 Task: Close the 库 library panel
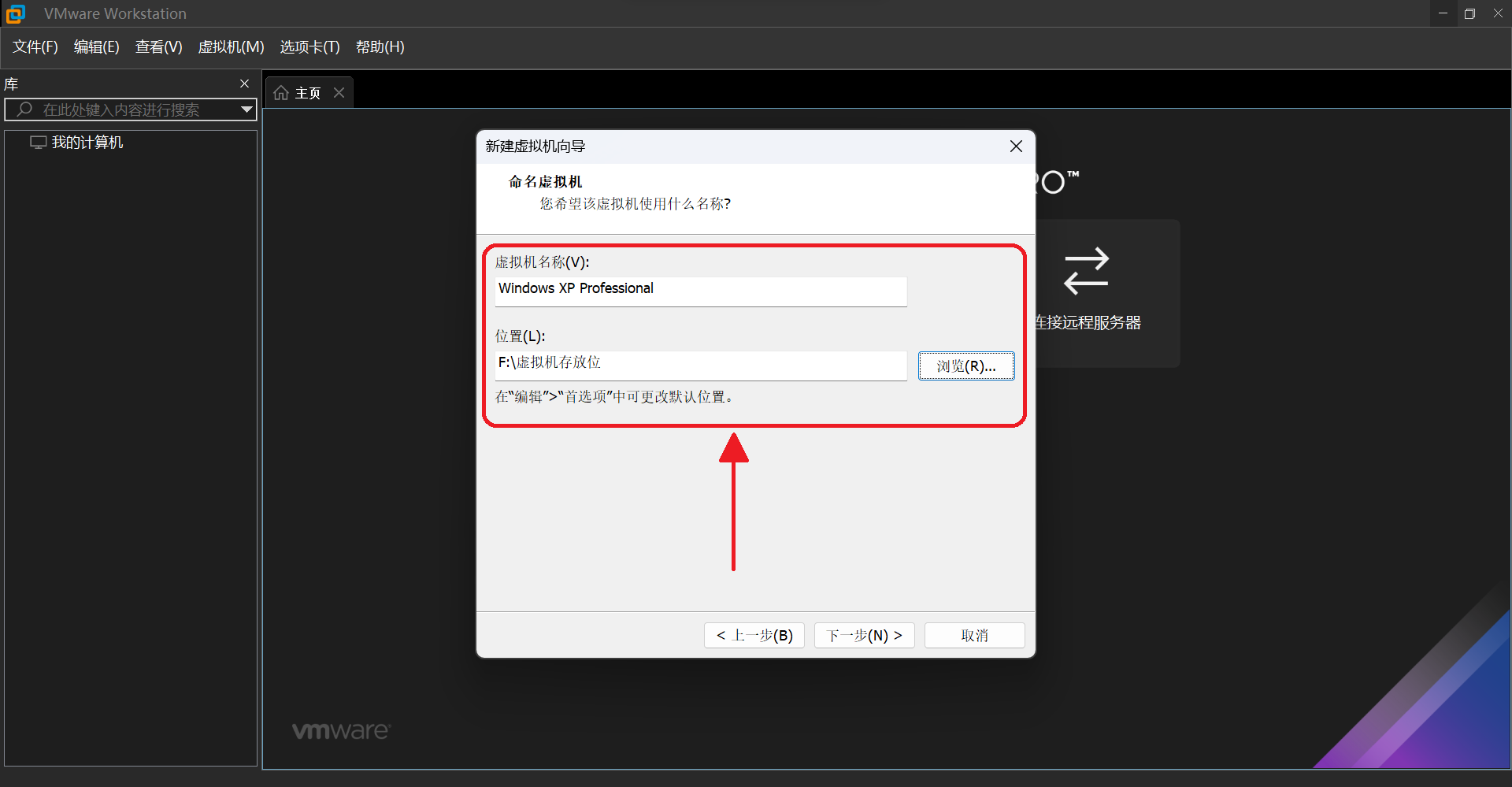tap(244, 84)
